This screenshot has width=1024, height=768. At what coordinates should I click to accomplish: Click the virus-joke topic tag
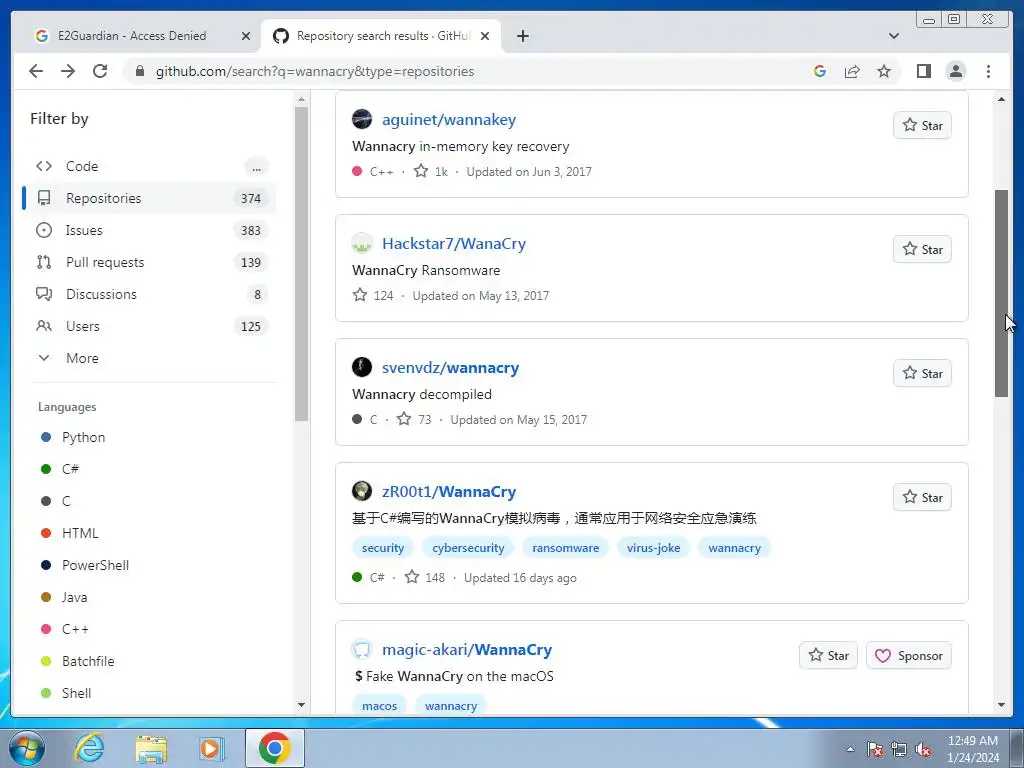[x=653, y=548]
